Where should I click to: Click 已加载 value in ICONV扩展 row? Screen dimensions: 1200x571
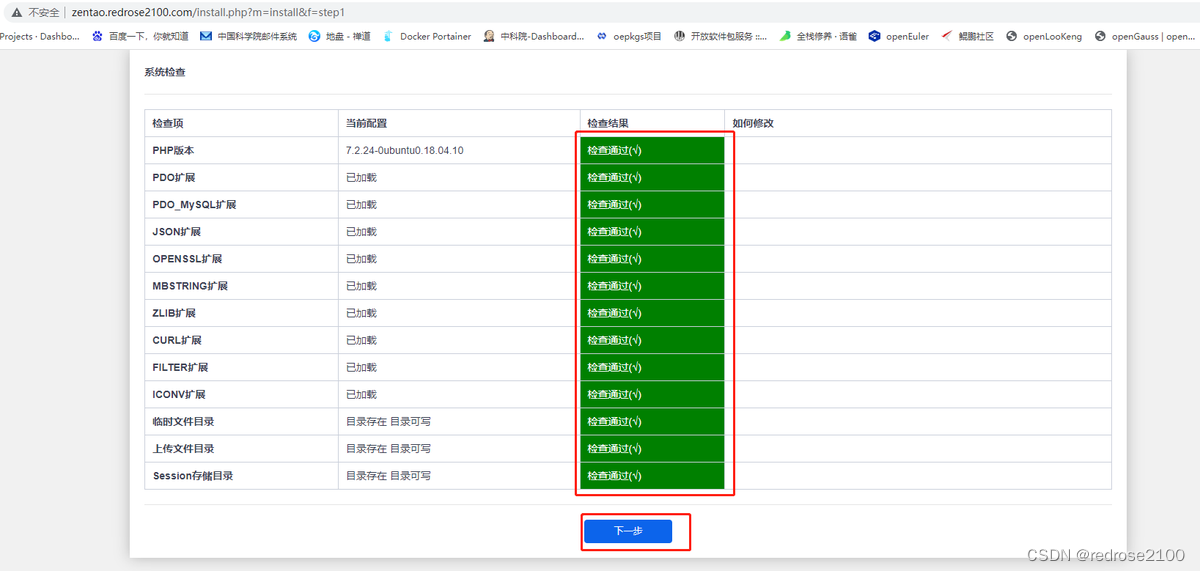[x=361, y=394]
